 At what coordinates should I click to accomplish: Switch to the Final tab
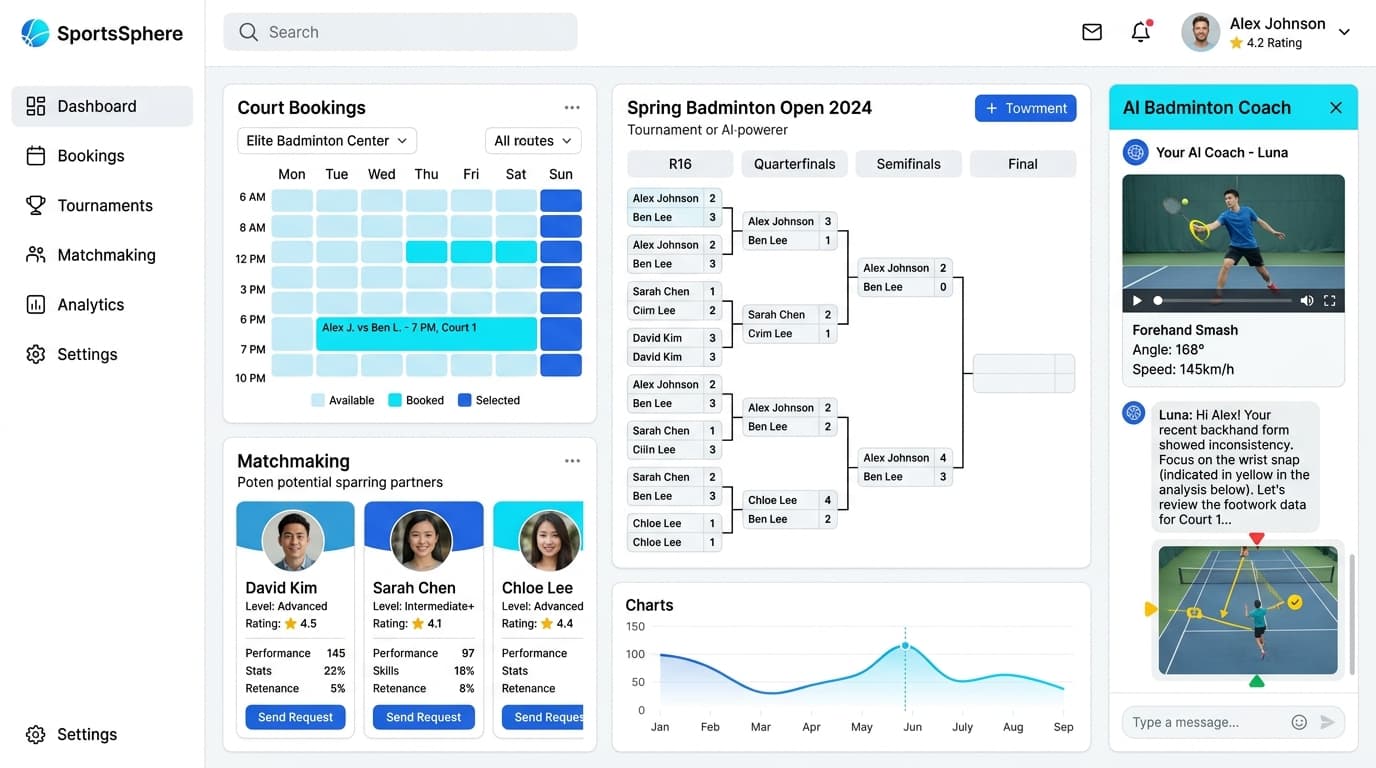pyautogui.click(x=1023, y=164)
